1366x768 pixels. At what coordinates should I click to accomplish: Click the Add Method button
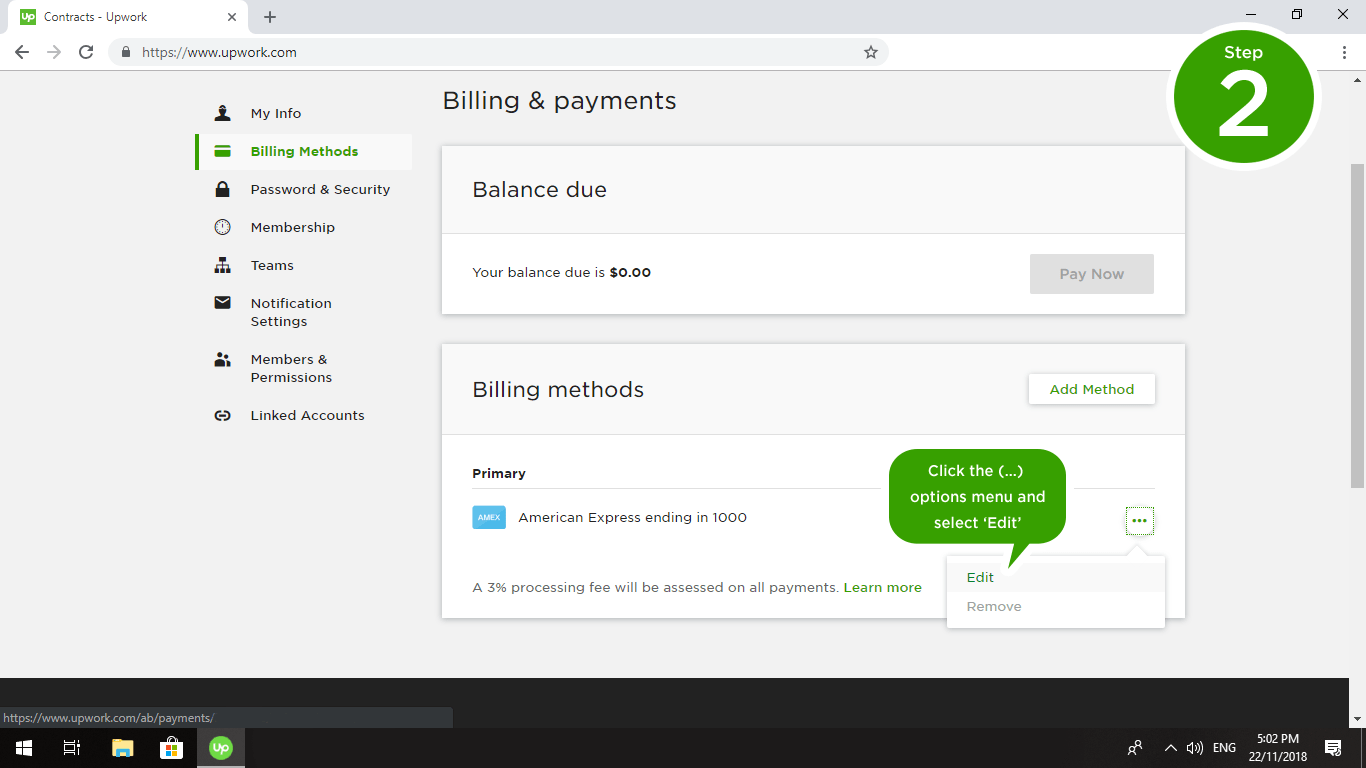tap(1091, 389)
